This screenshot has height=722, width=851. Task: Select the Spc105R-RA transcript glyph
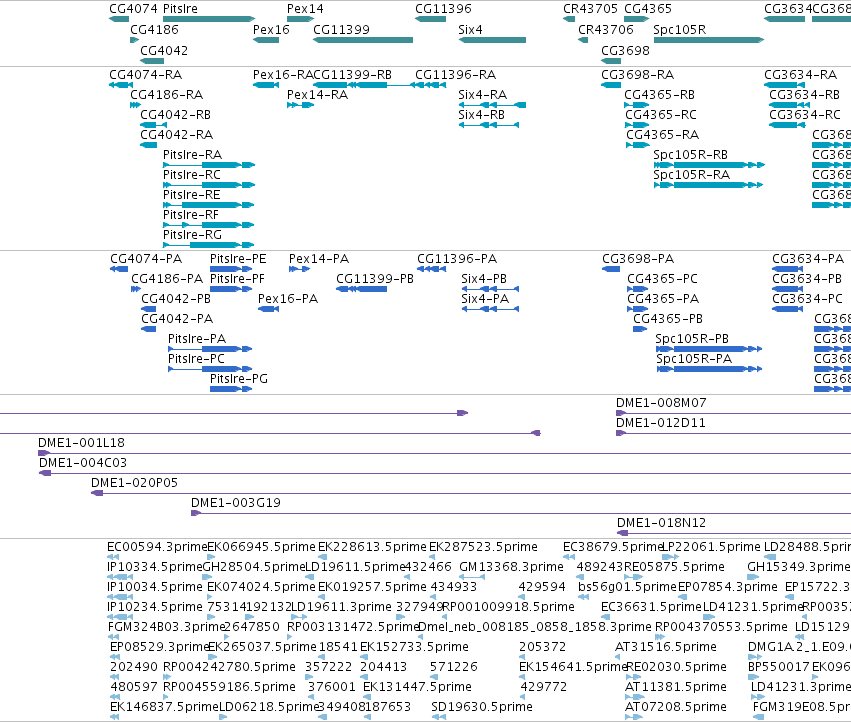709,185
